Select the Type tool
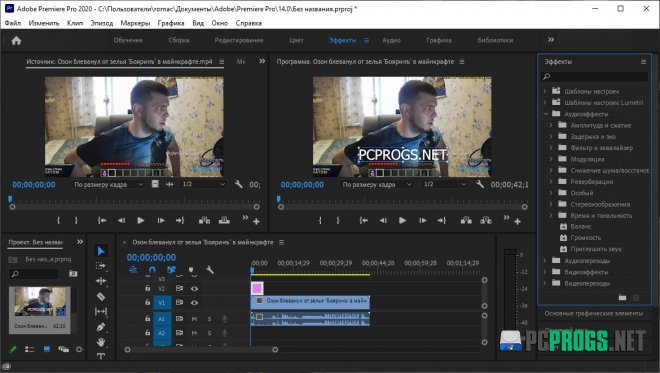Image resolution: width=660 pixels, height=373 pixels. point(101,356)
